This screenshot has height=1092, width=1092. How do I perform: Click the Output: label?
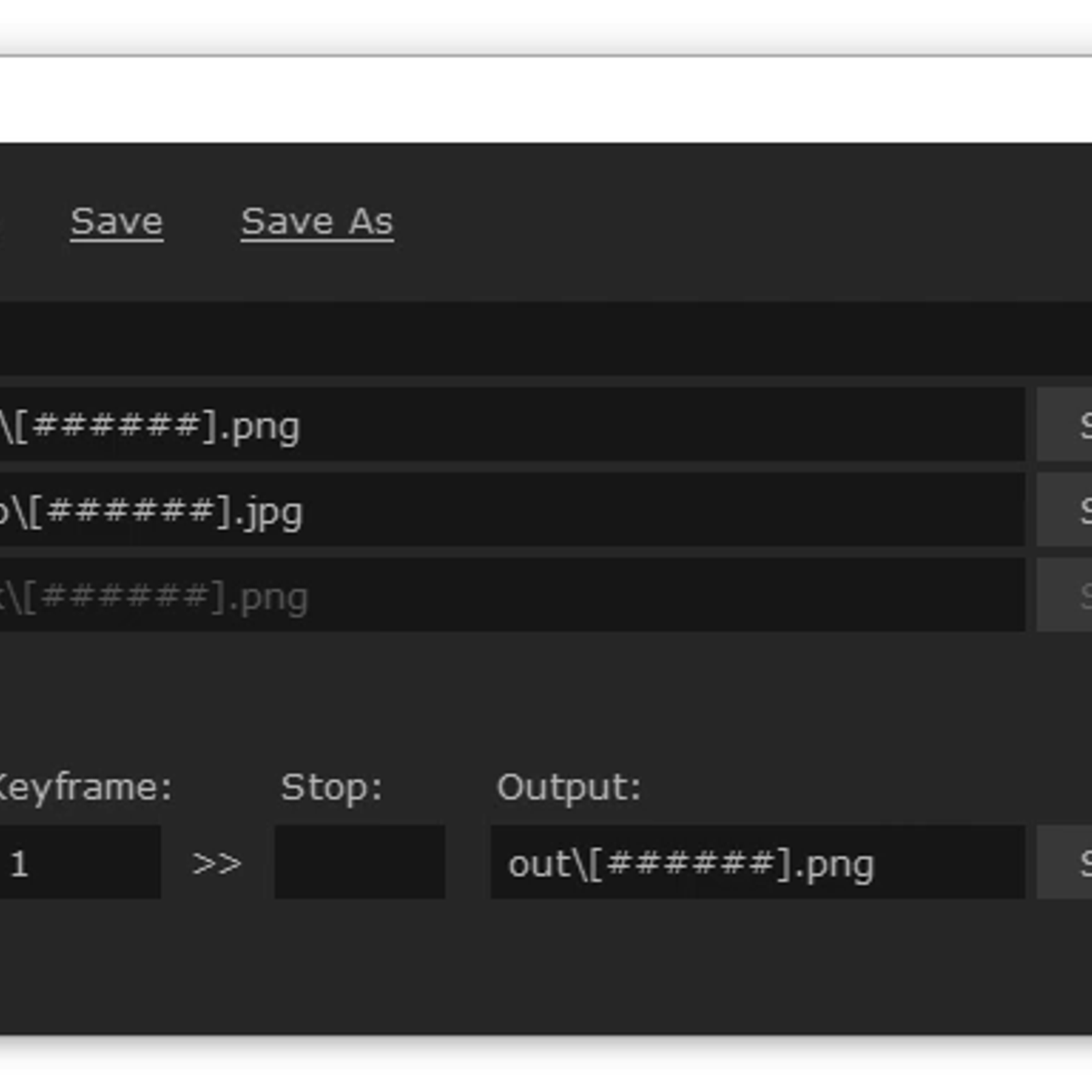(569, 788)
